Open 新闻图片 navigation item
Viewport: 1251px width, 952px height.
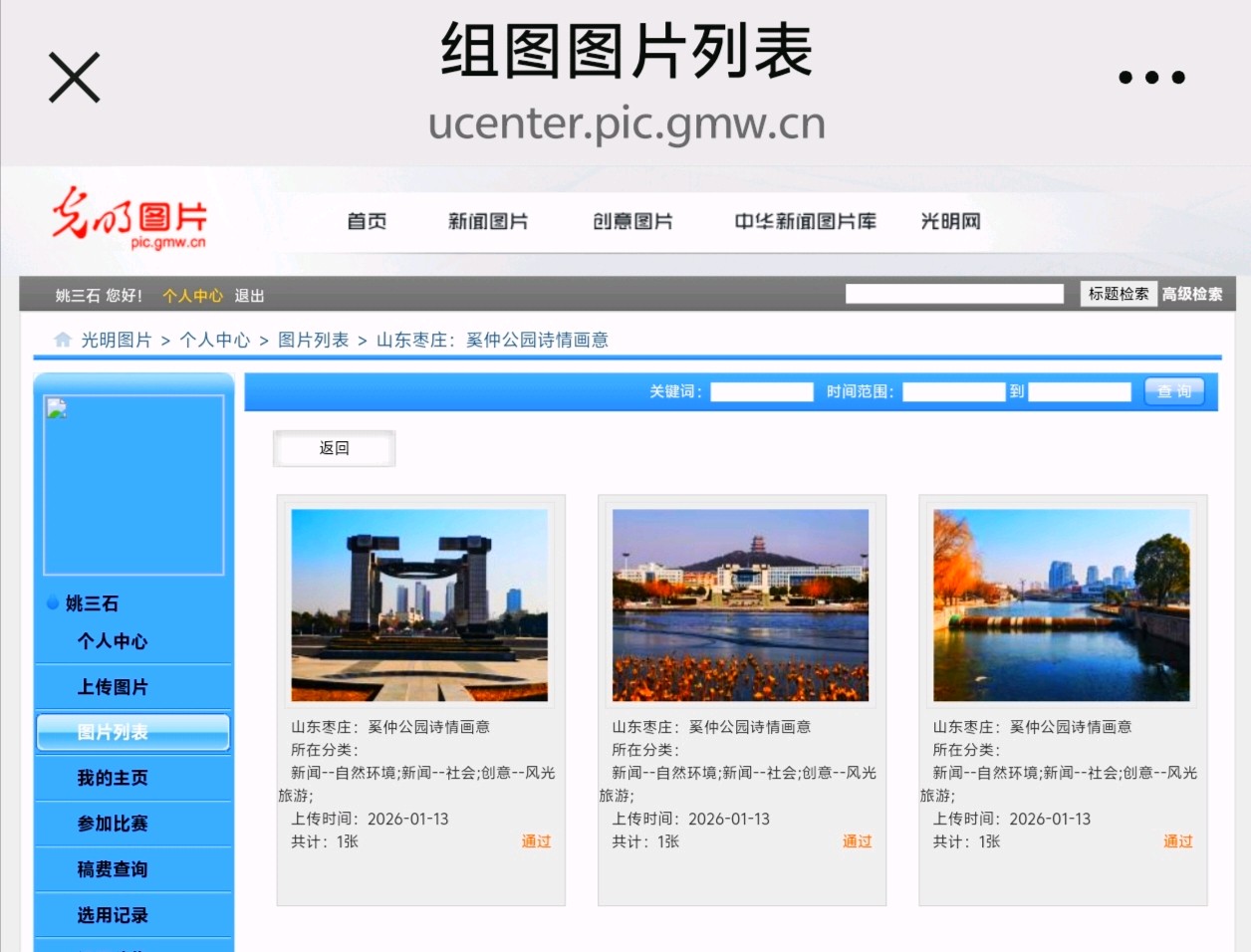point(488,221)
